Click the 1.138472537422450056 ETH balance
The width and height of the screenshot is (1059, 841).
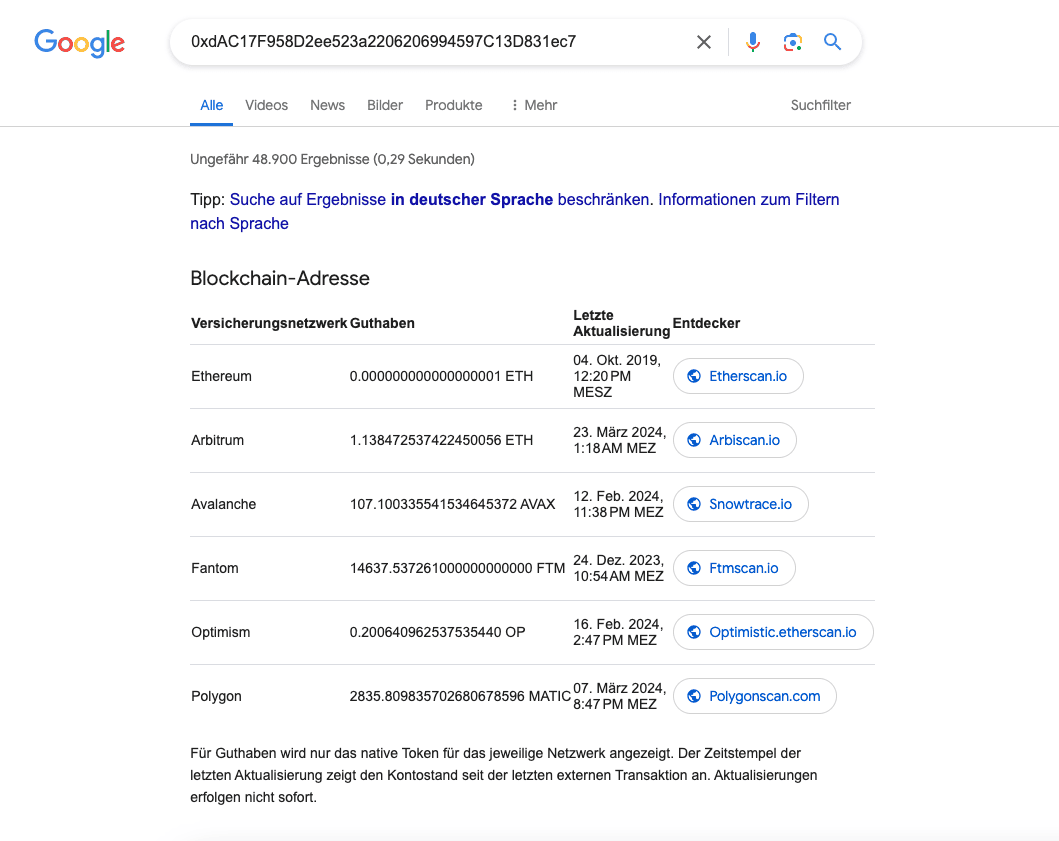click(x=441, y=440)
